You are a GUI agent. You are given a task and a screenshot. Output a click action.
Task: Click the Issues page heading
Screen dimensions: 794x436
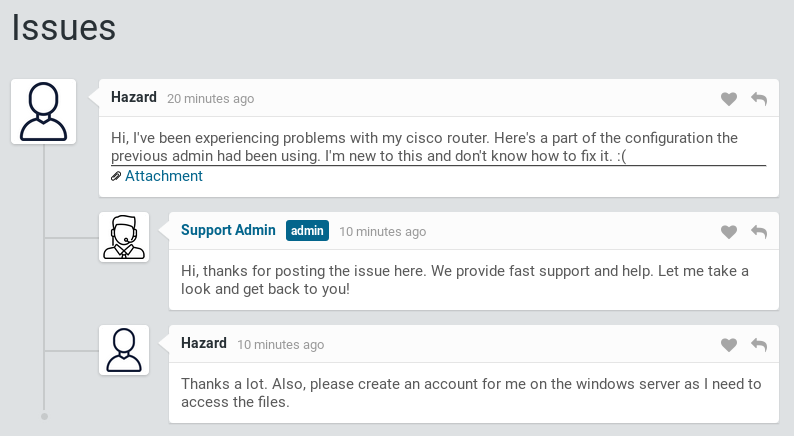[x=64, y=28]
